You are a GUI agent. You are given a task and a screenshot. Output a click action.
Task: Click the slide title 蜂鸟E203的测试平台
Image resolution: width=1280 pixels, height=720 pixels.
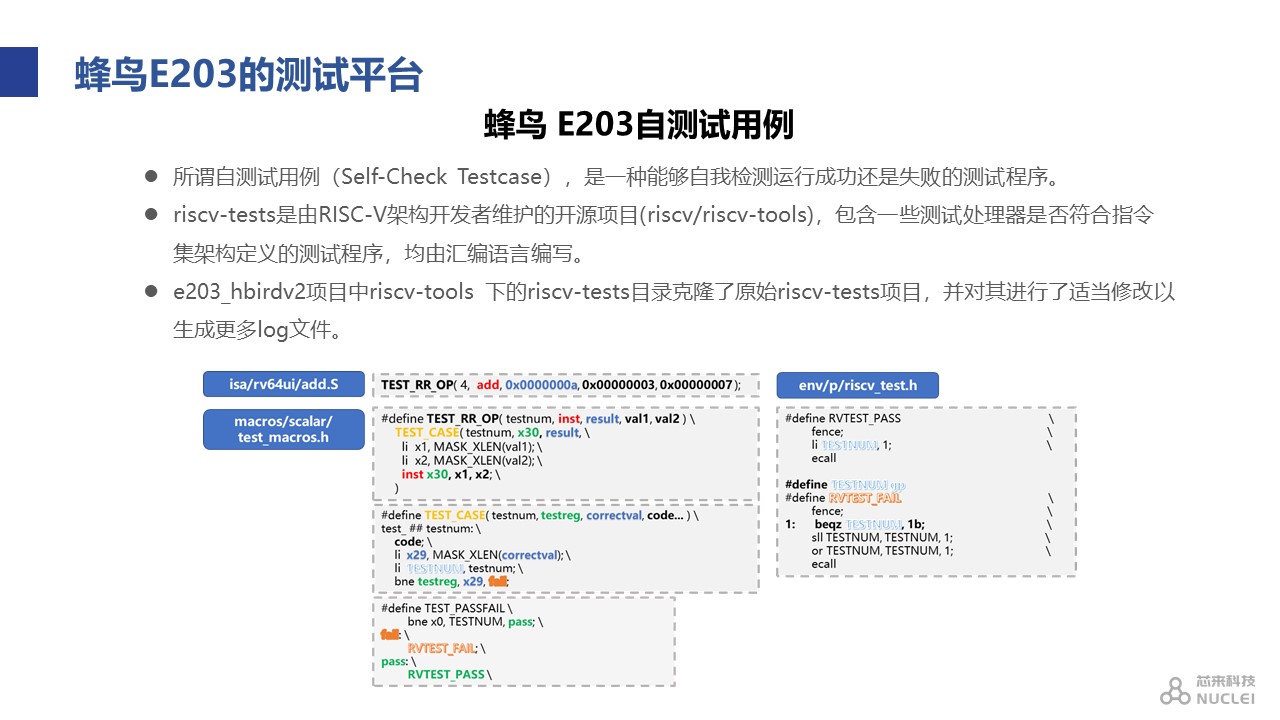tap(248, 75)
